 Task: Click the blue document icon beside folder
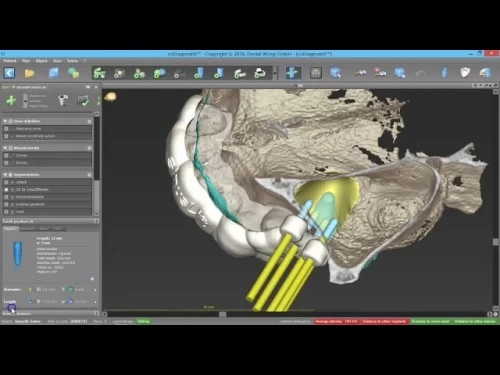click(53, 73)
